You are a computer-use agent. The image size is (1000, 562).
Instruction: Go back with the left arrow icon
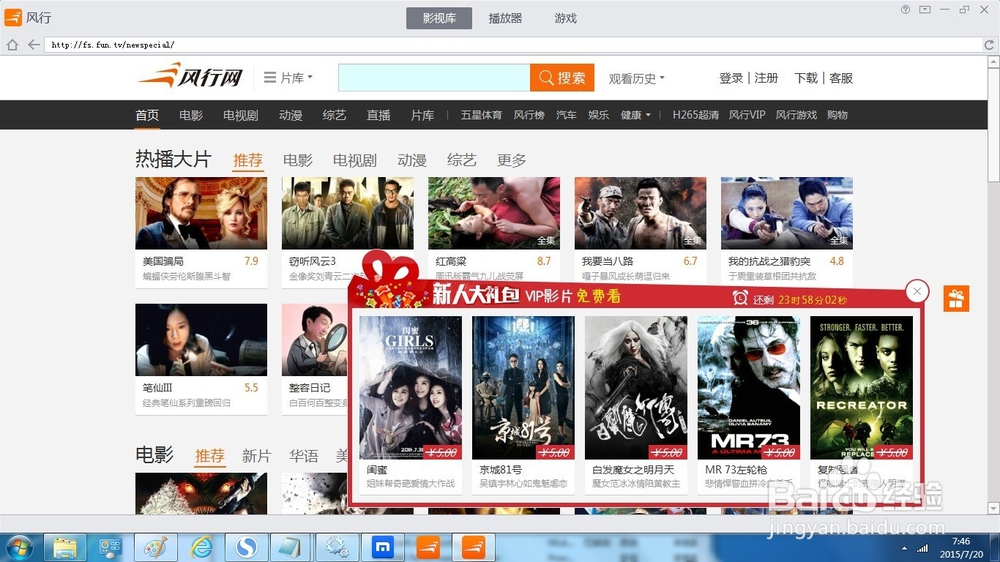click(34, 45)
